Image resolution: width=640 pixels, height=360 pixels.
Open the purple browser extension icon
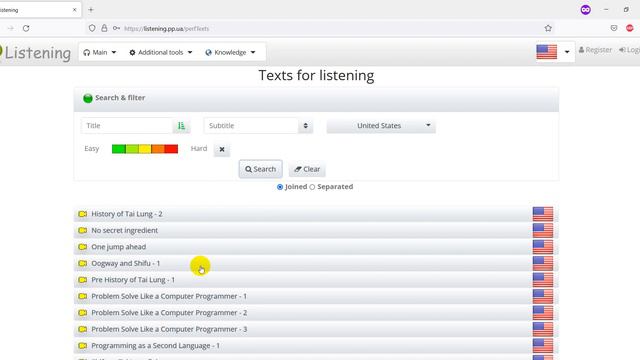pos(585,10)
